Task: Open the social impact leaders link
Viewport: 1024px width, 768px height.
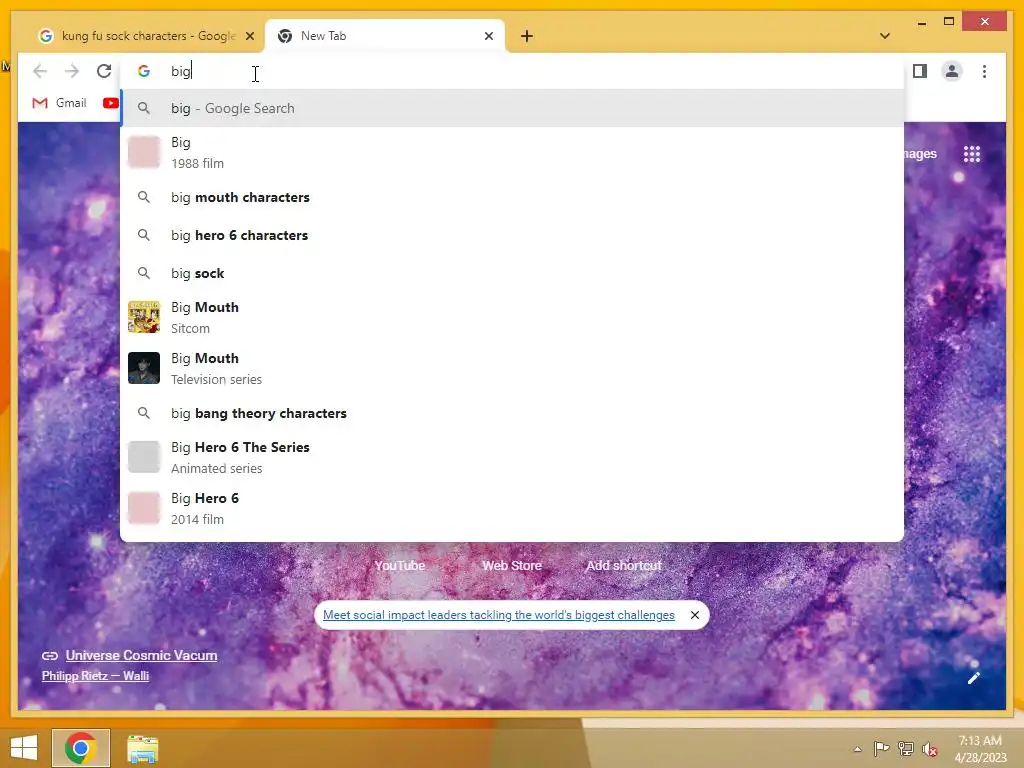Action: tap(499, 615)
